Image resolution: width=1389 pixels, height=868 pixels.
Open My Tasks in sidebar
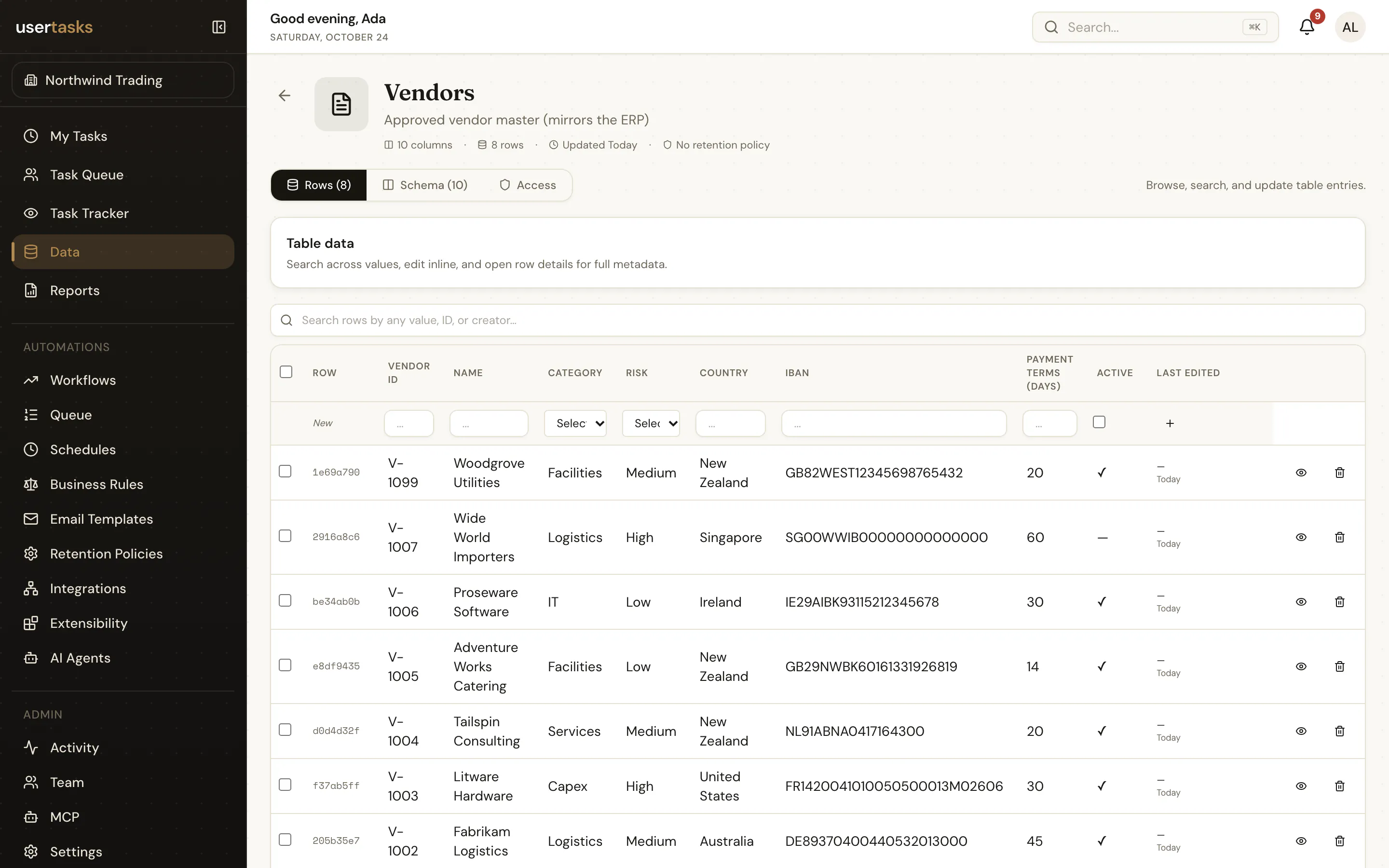tap(123, 136)
